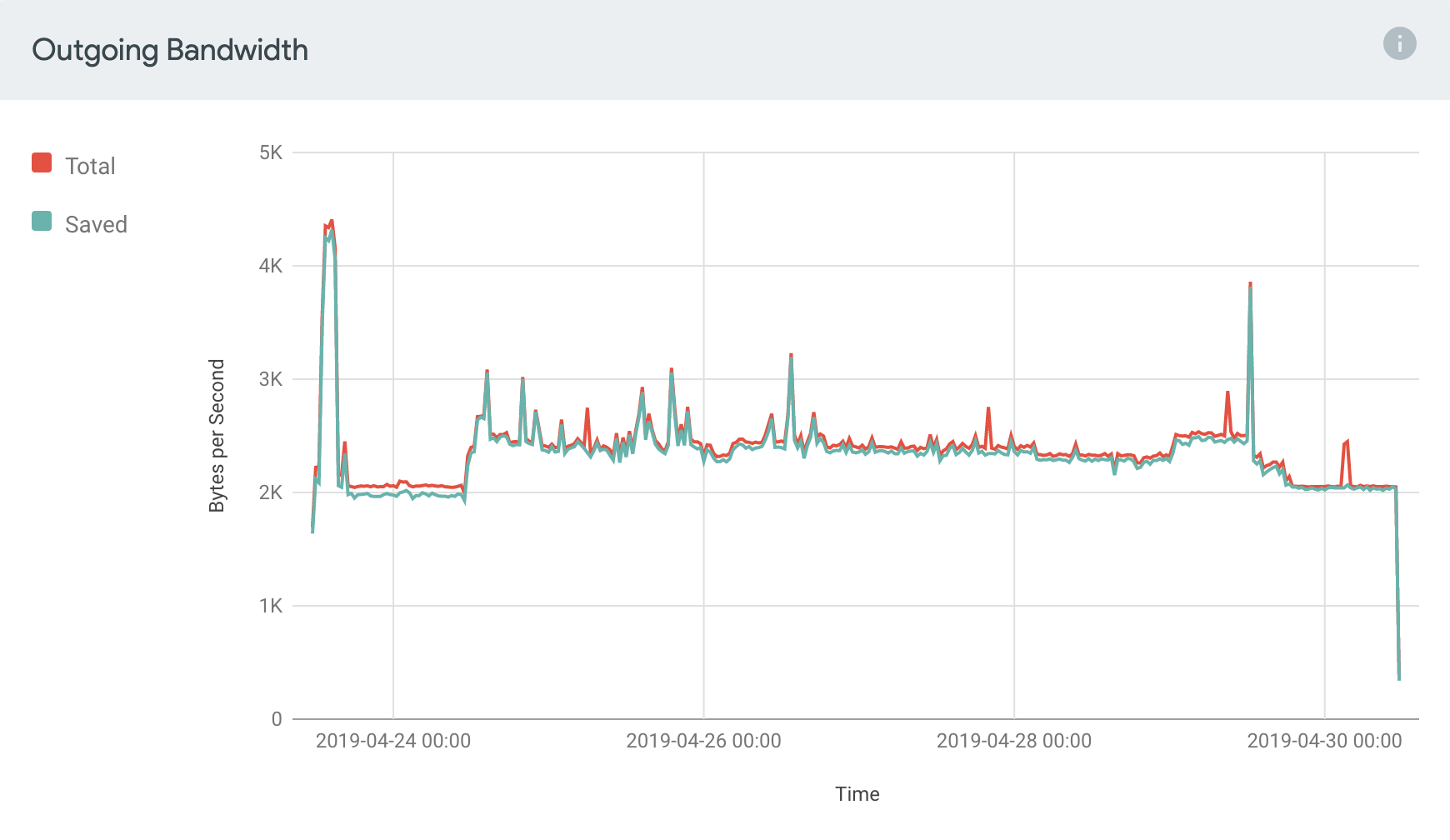Screen dimensions: 1450x840
Task: Select the 5K gridline label
Action: [271, 152]
